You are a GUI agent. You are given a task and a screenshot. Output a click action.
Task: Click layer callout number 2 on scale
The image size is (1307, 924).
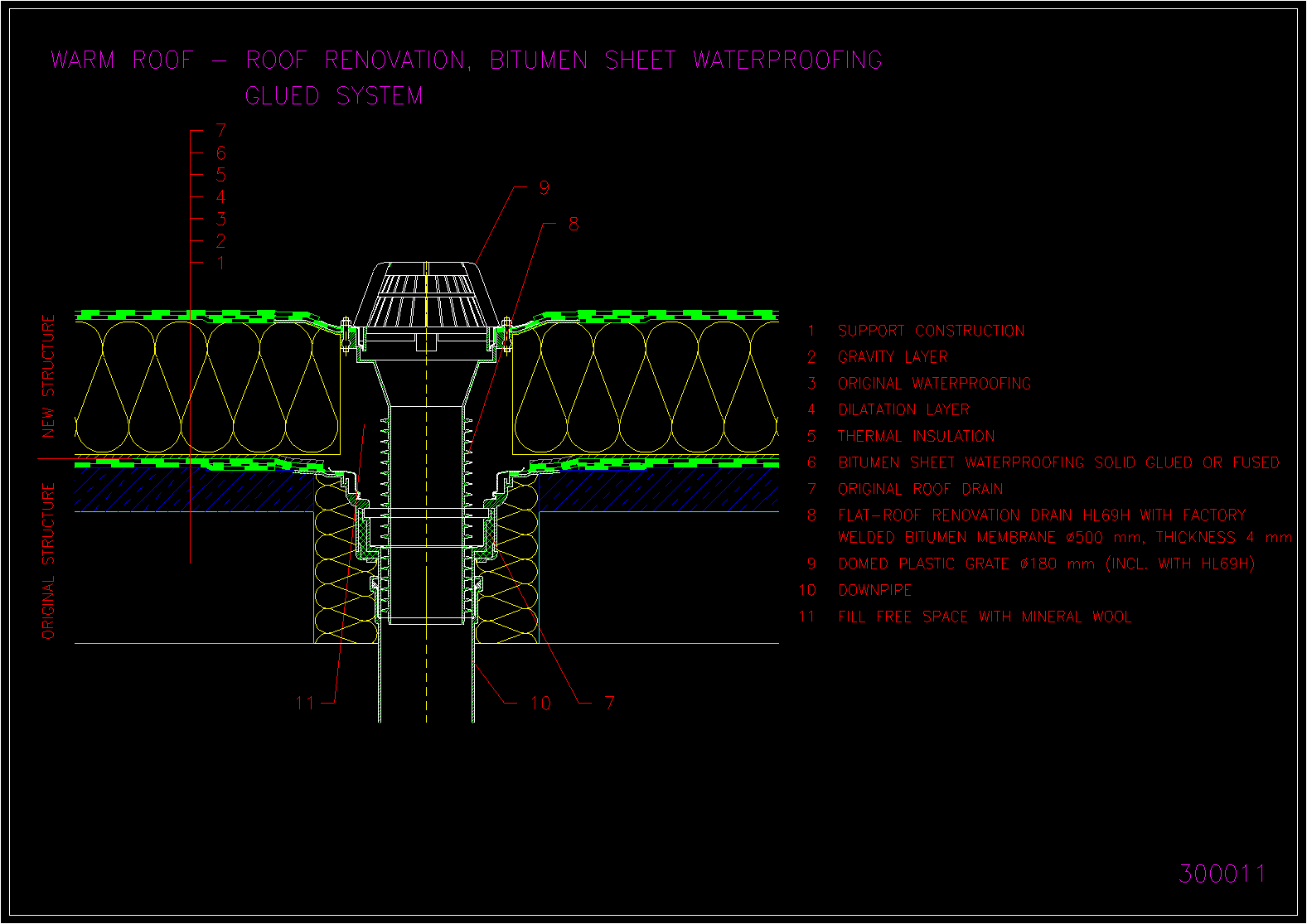tap(220, 241)
